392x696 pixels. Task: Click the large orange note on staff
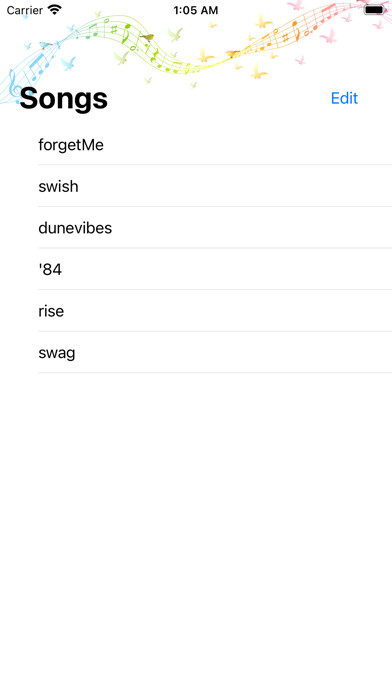(x=295, y=30)
